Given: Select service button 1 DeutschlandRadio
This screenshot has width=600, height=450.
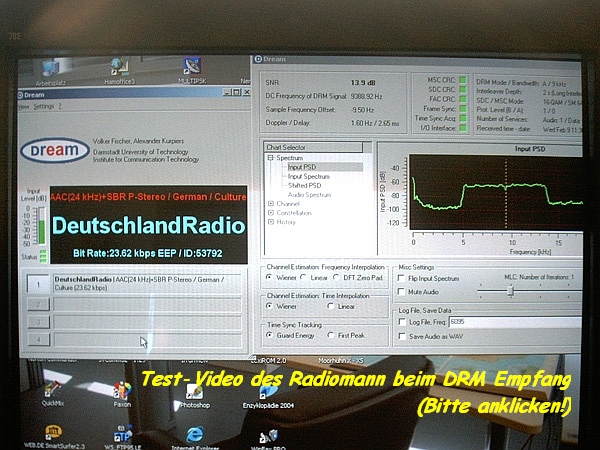Looking at the screenshot, I should pyautogui.click(x=38, y=284).
